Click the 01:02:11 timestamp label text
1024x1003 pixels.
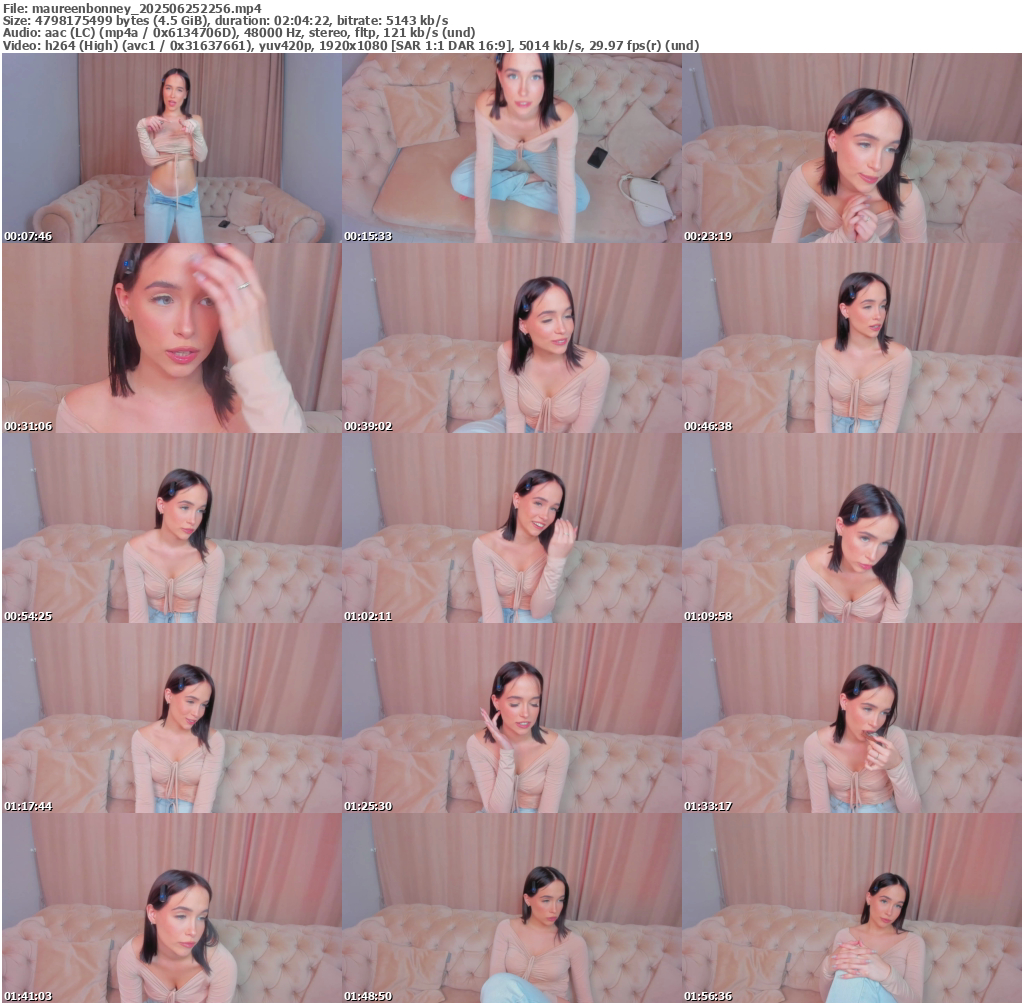point(365,616)
